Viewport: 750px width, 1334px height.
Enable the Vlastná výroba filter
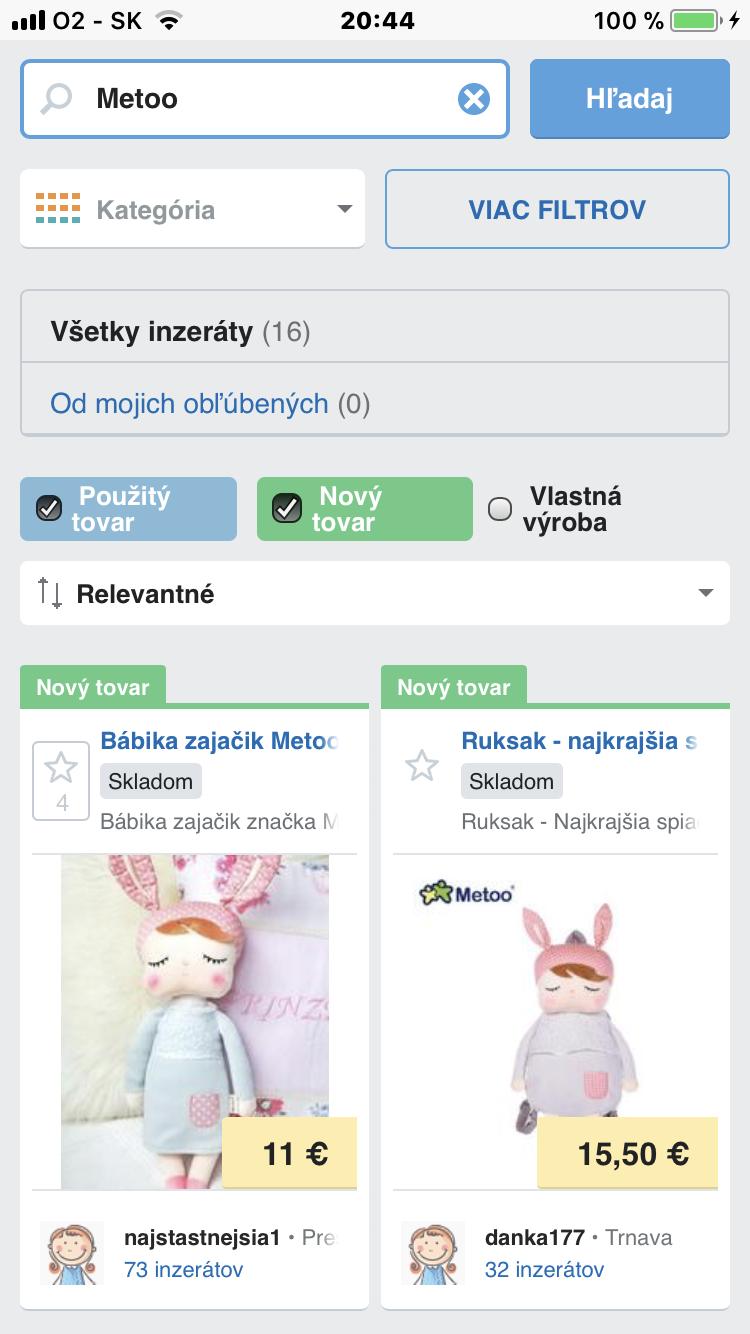pyautogui.click(x=500, y=509)
